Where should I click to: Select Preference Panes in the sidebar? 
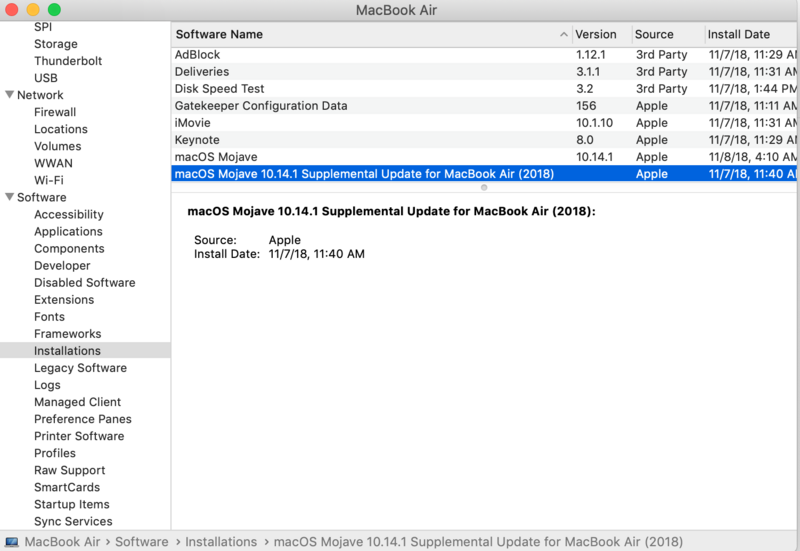point(83,419)
